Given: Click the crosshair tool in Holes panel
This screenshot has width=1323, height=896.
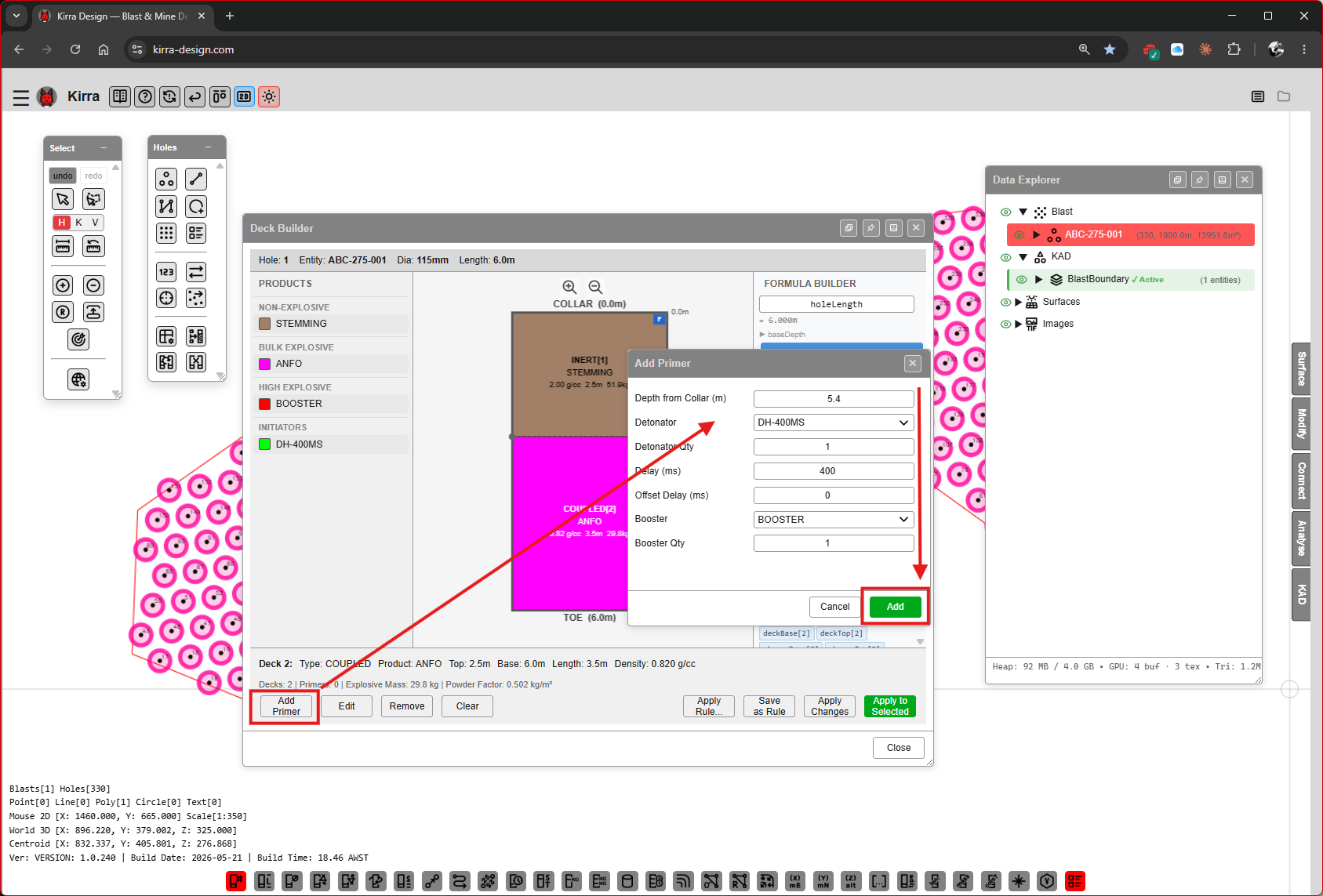Looking at the screenshot, I should (x=166, y=298).
